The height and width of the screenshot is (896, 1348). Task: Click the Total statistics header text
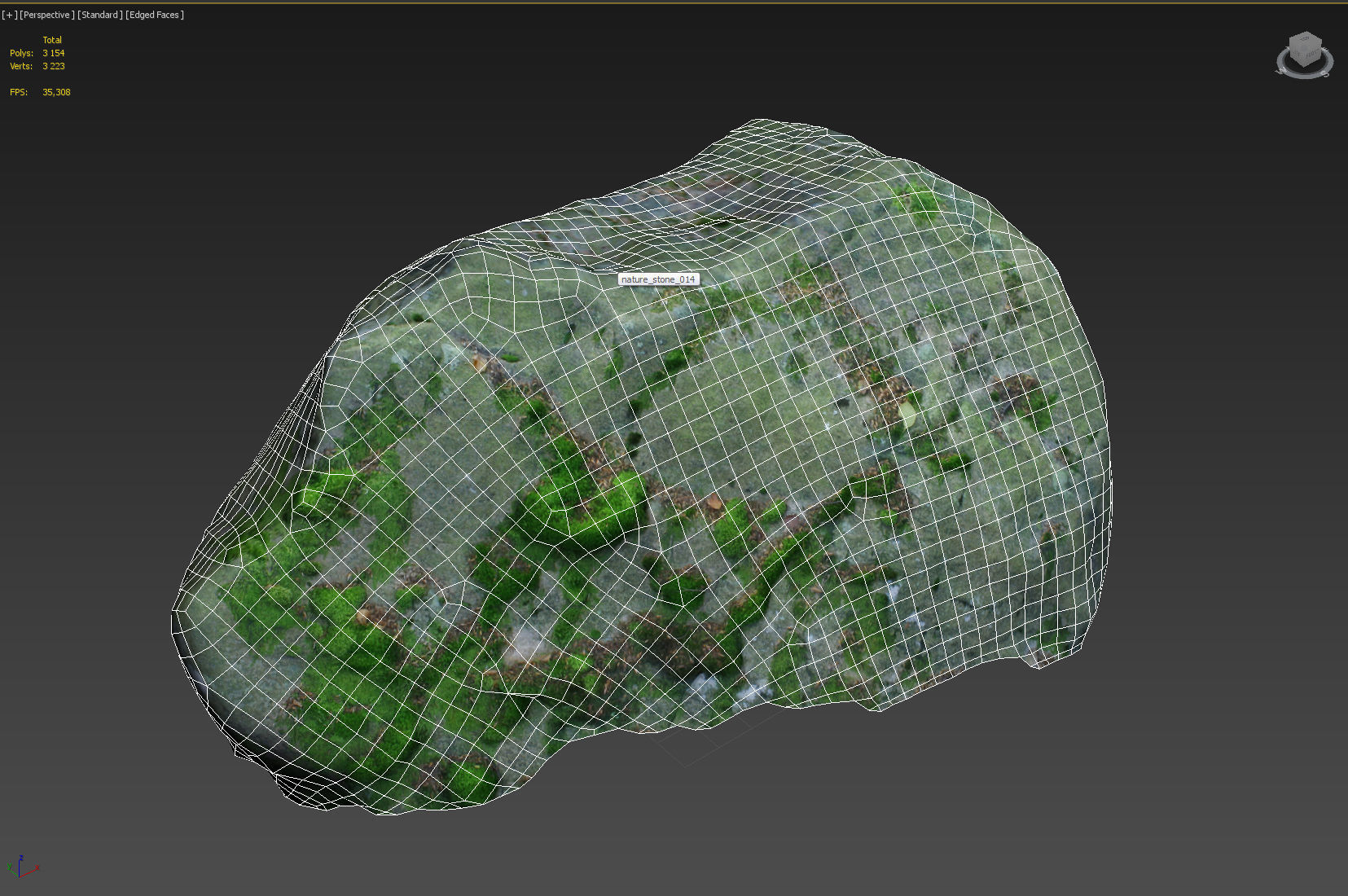(52, 40)
